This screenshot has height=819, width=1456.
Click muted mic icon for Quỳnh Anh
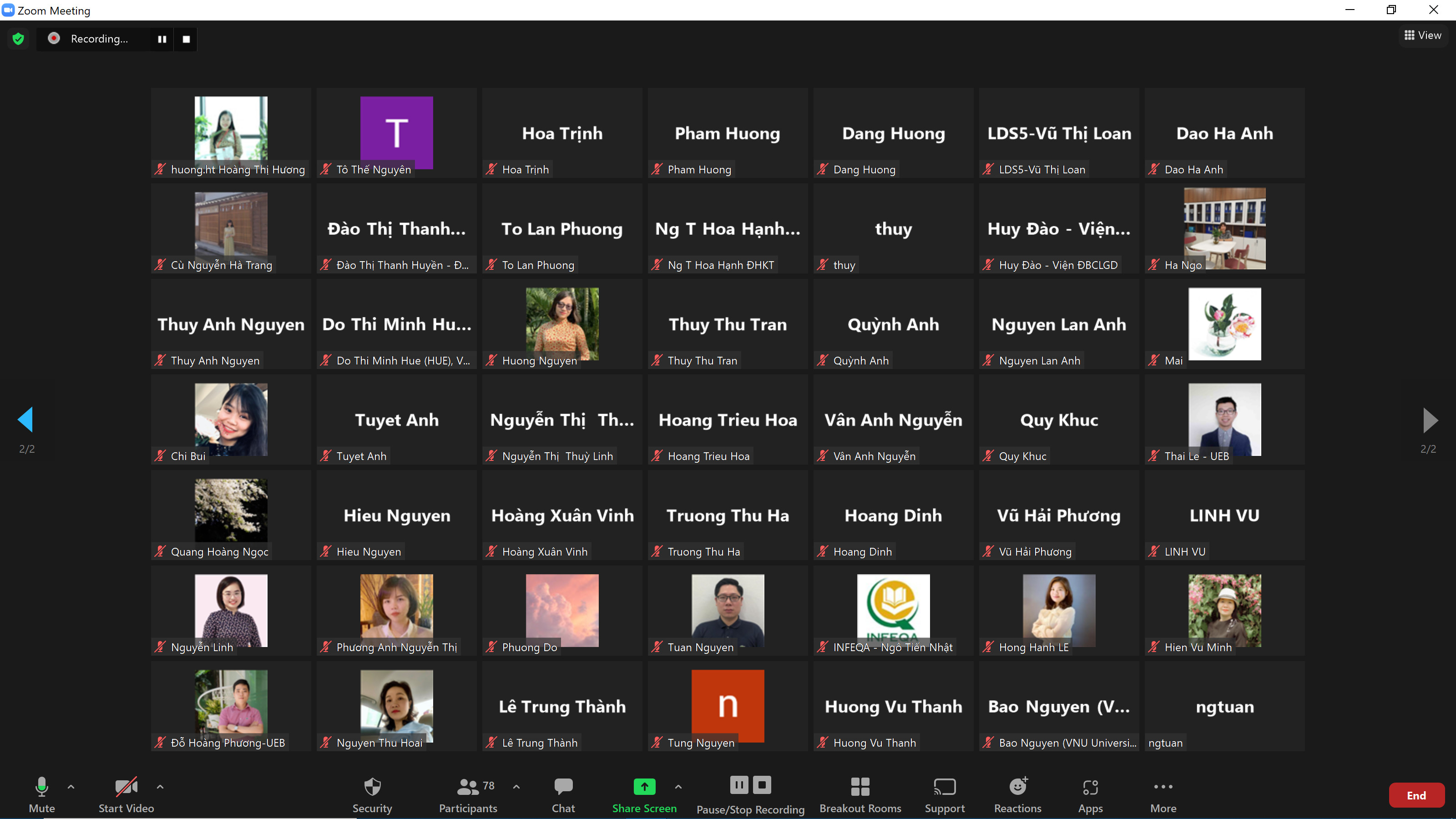822,360
